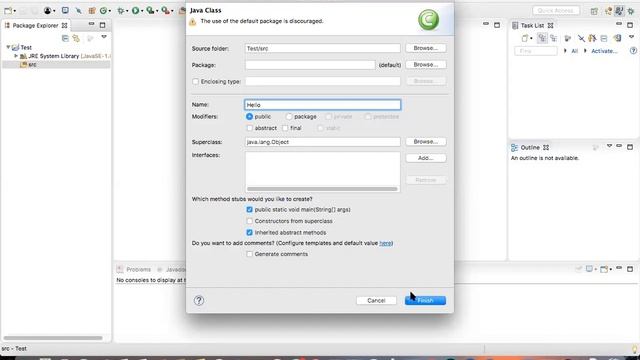Screen dimensions: 640x360
Task: Click the New Task icon in Task List
Action: 525,38
